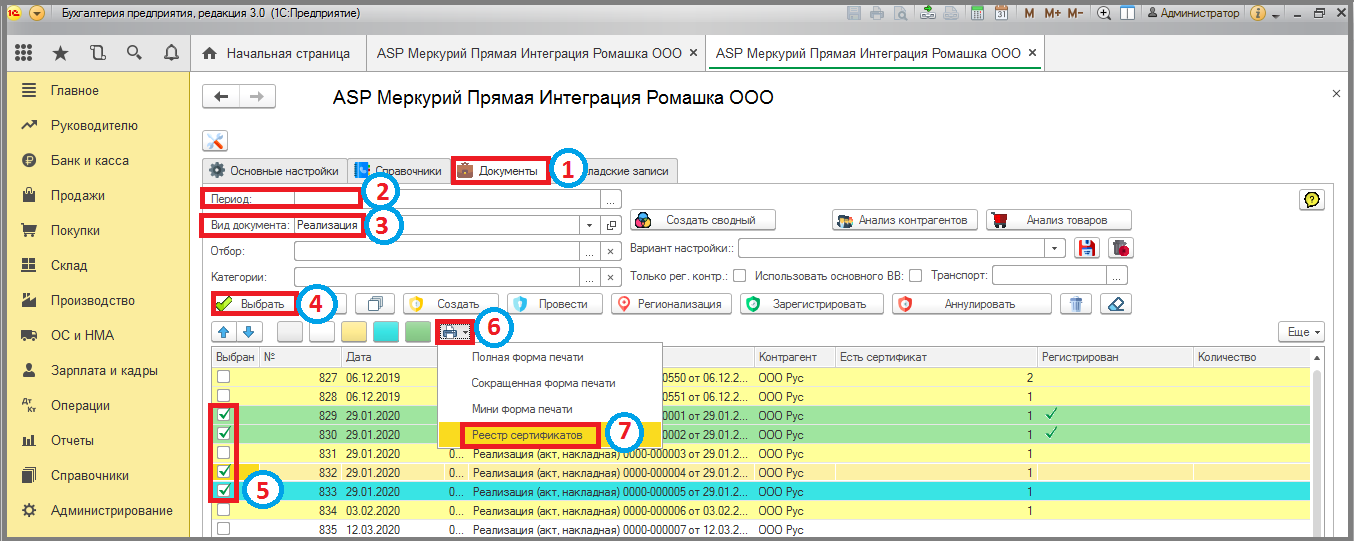Tick the checkbox for row 831

pos(224,452)
